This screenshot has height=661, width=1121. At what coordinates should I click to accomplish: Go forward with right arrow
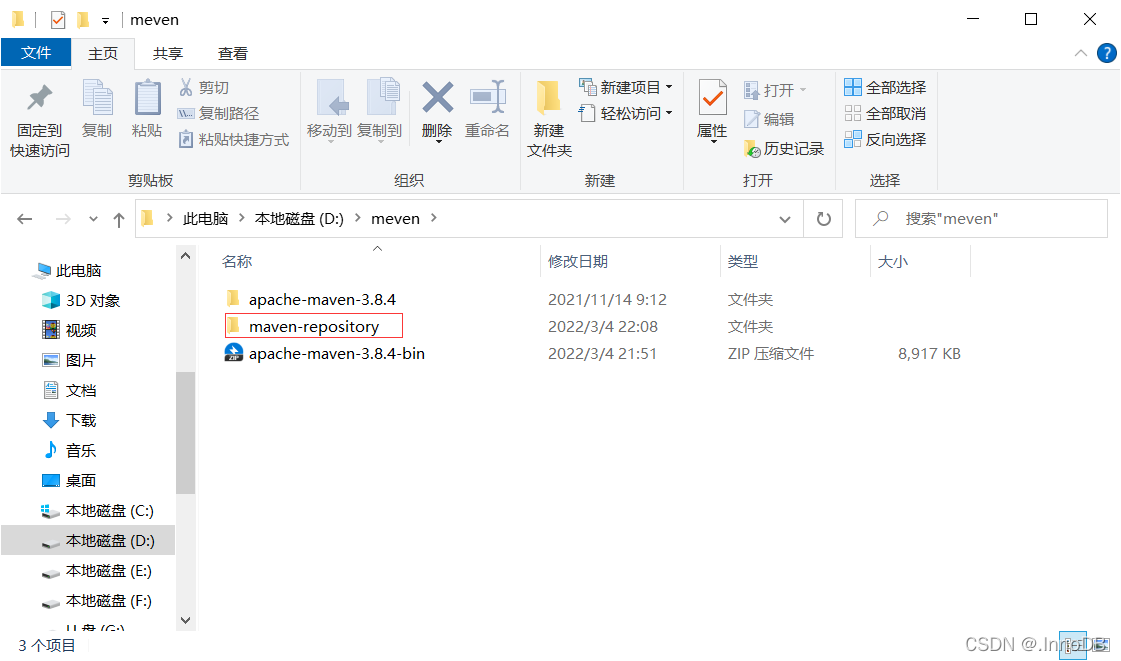click(63, 219)
